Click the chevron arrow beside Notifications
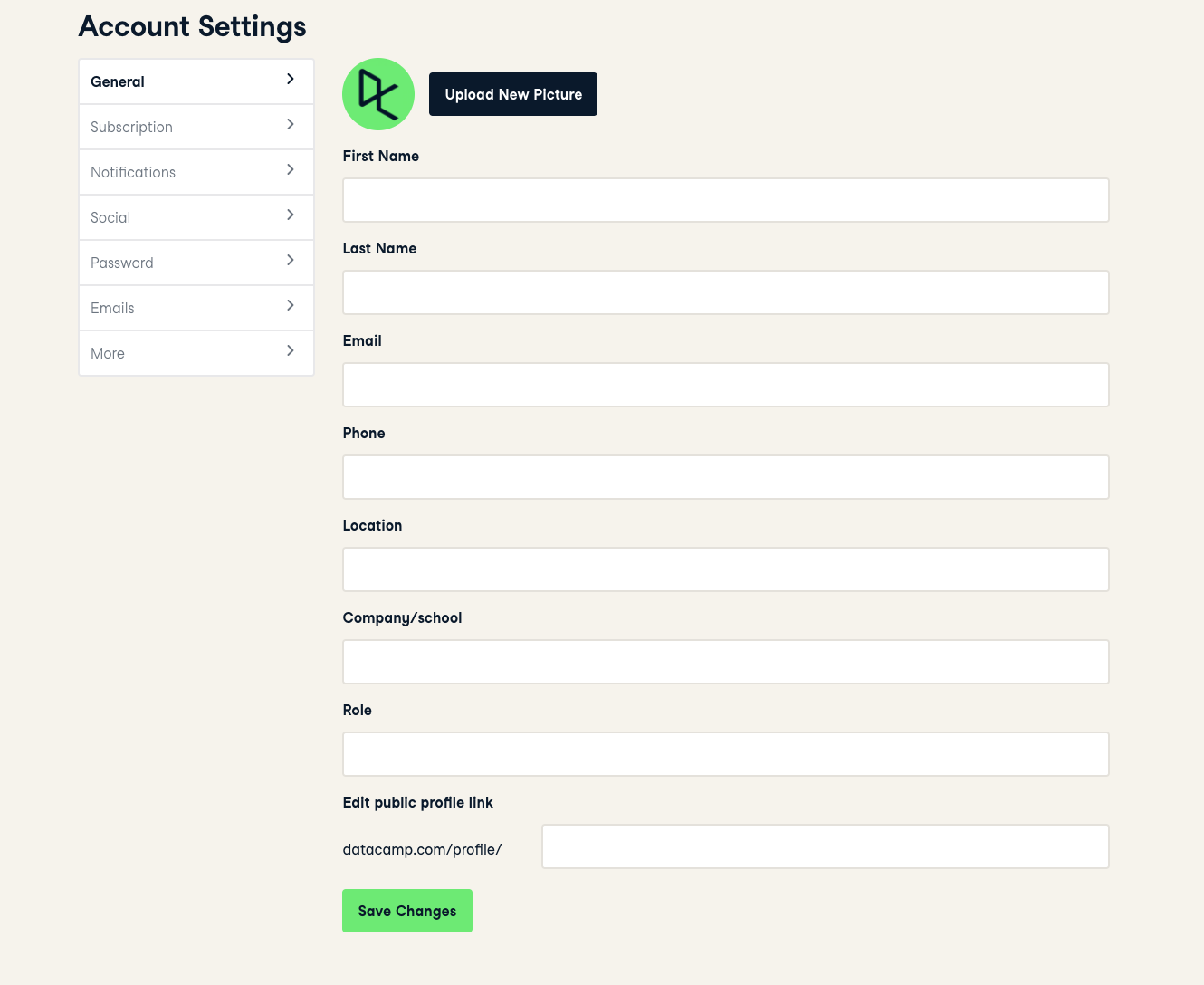The image size is (1204, 985). pos(291,170)
